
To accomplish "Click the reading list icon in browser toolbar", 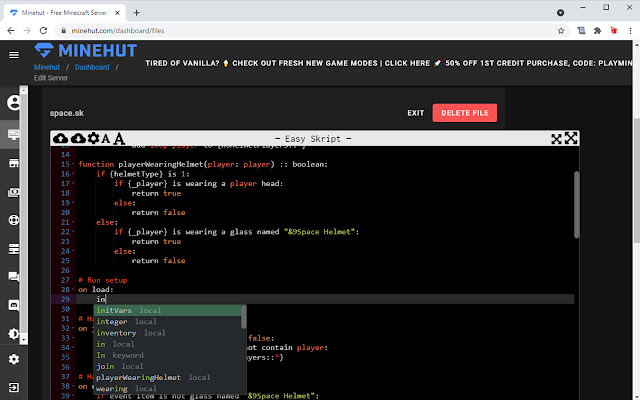I will pos(581,31).
